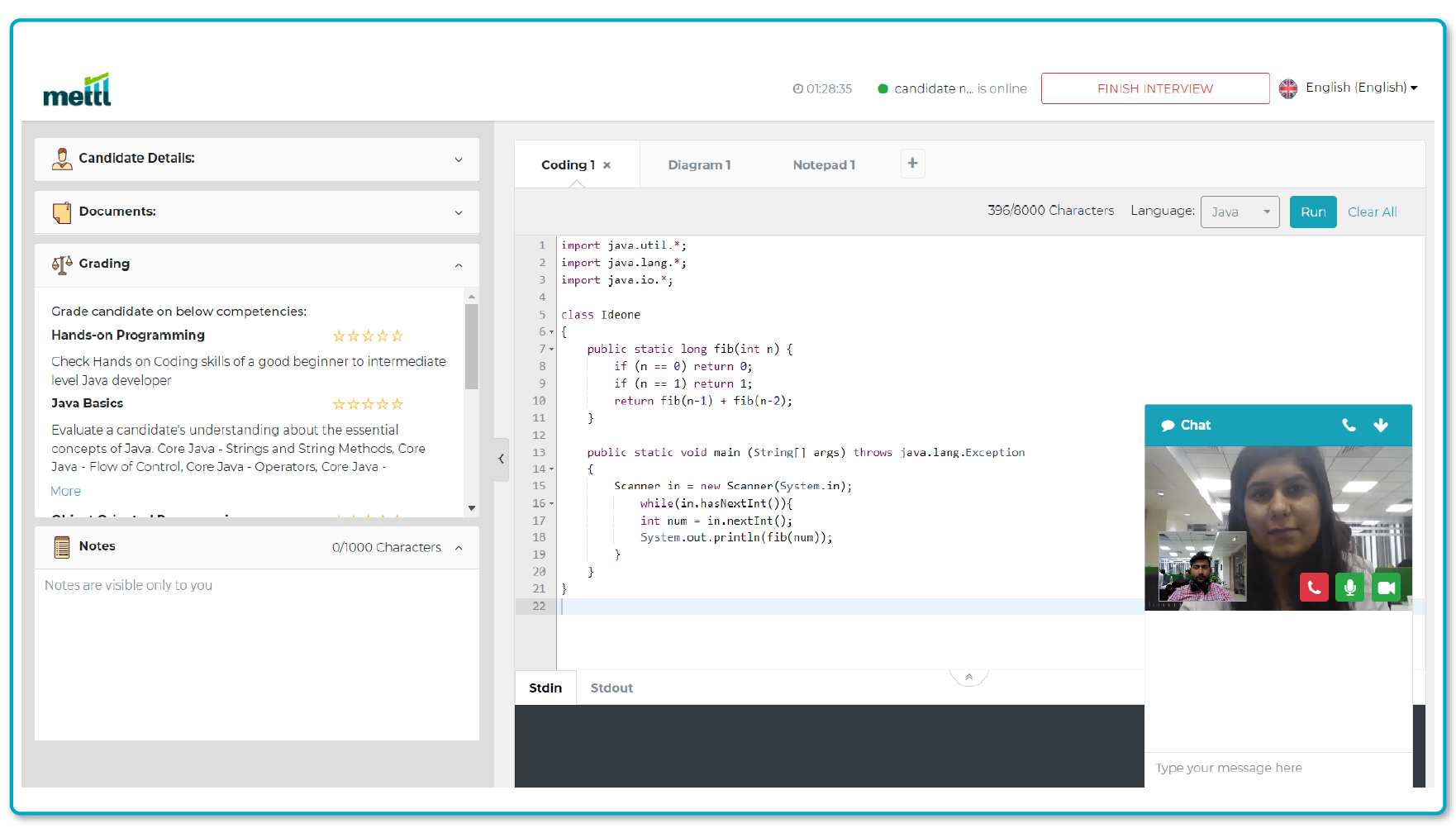Click the Mettl logo
Viewport: 1456px width, 833px height.
point(77,90)
